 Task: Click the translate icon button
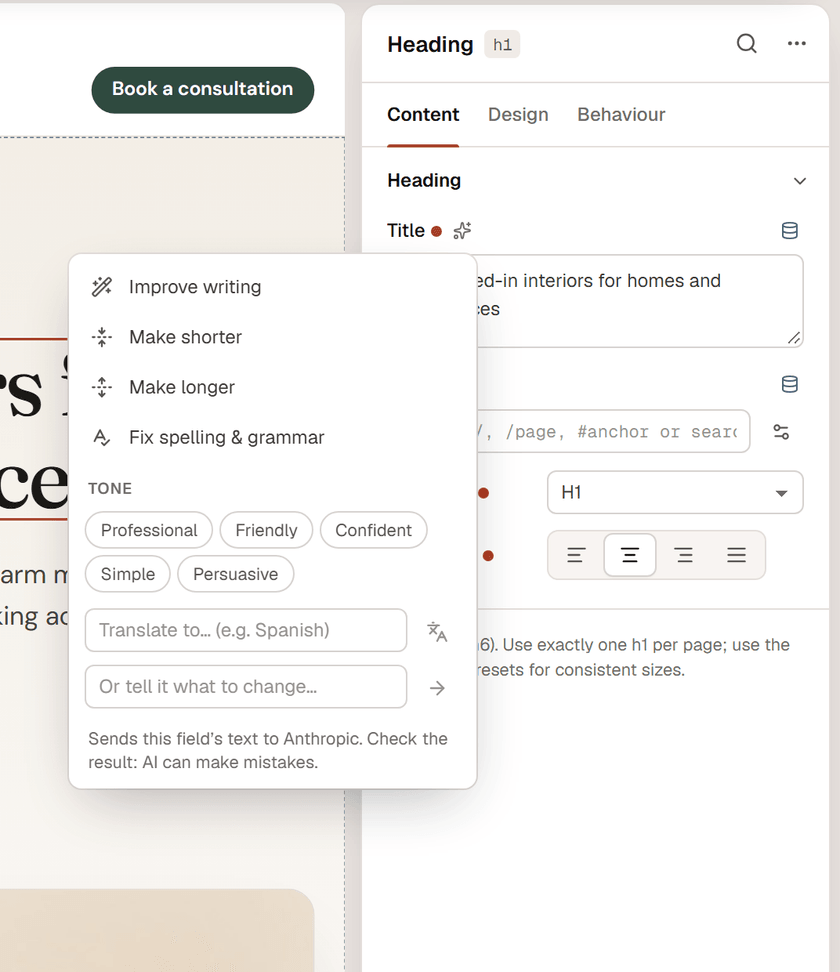pyautogui.click(x=437, y=631)
